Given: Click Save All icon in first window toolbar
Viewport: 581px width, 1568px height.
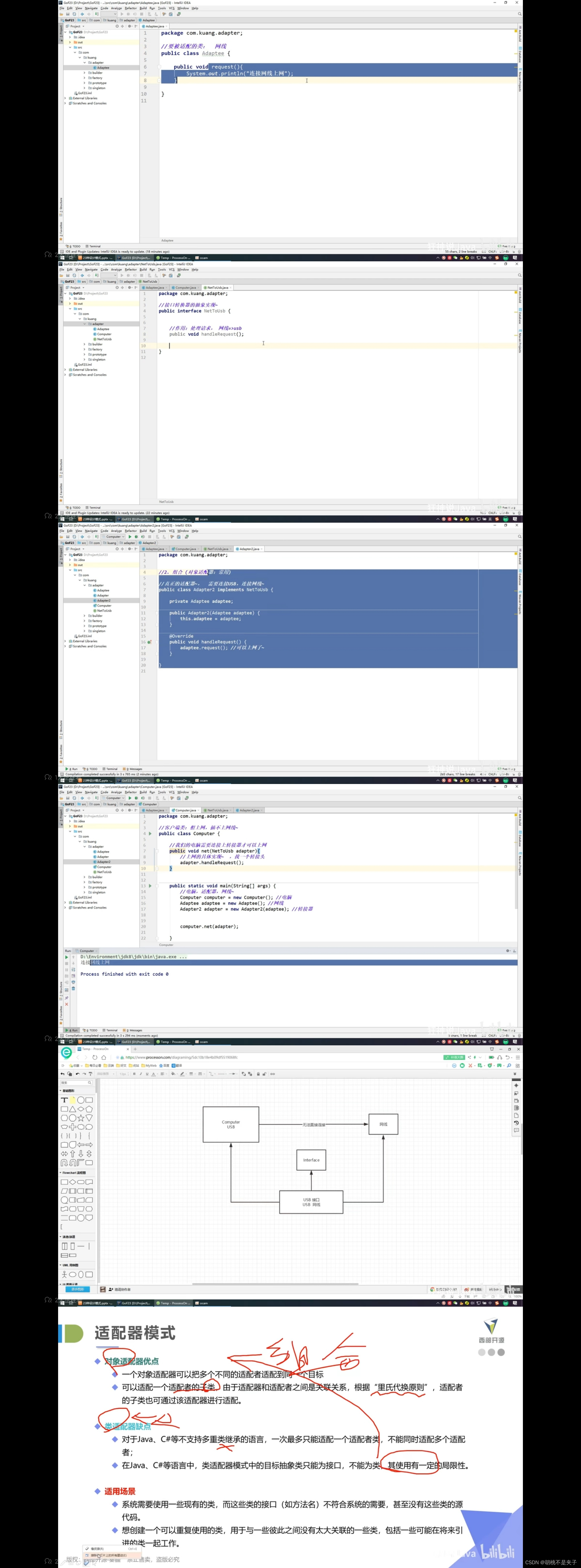Looking at the screenshot, I should point(68,14).
